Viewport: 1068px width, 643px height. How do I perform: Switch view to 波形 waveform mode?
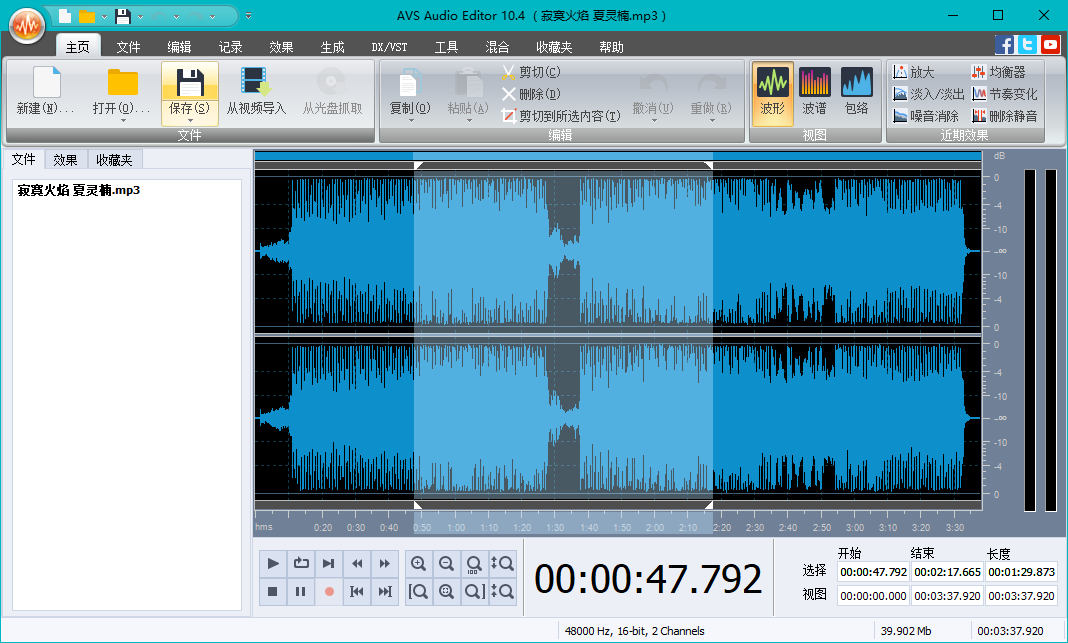(772, 92)
